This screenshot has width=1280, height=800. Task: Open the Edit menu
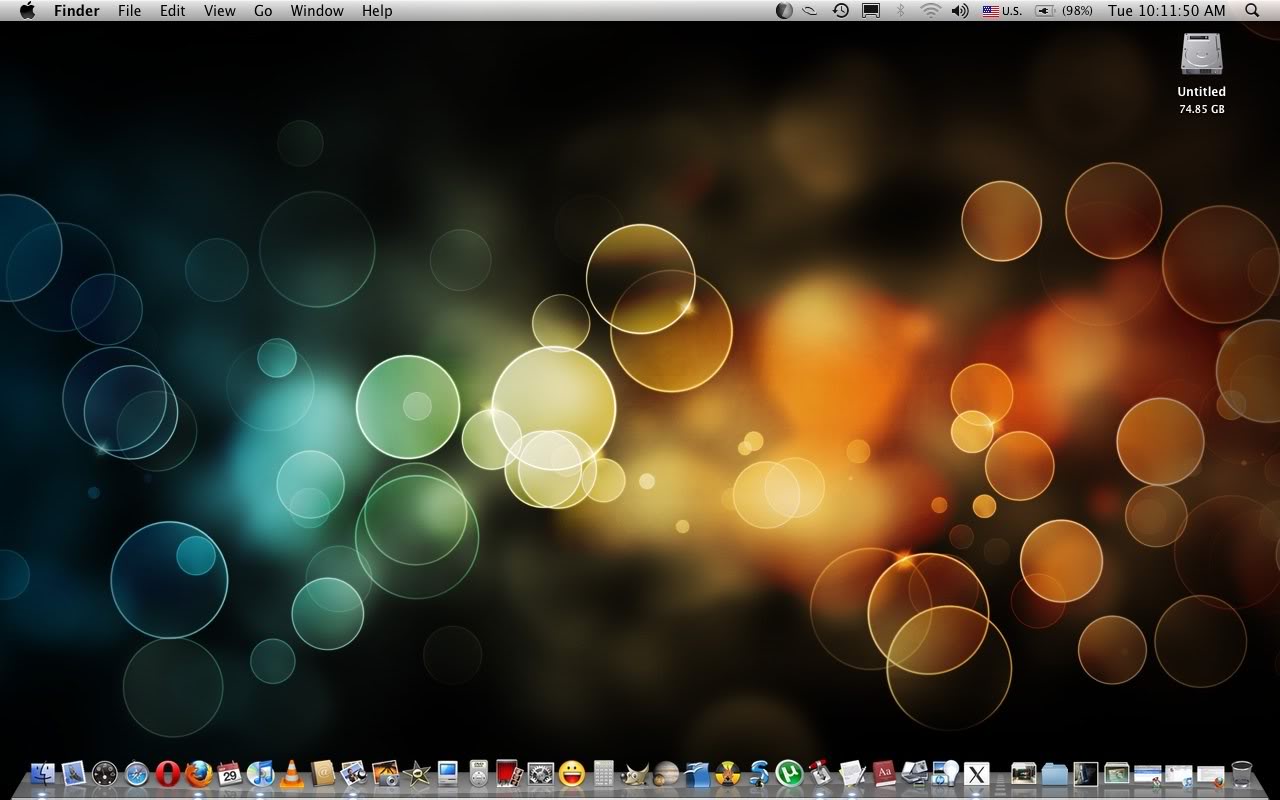pyautogui.click(x=173, y=10)
